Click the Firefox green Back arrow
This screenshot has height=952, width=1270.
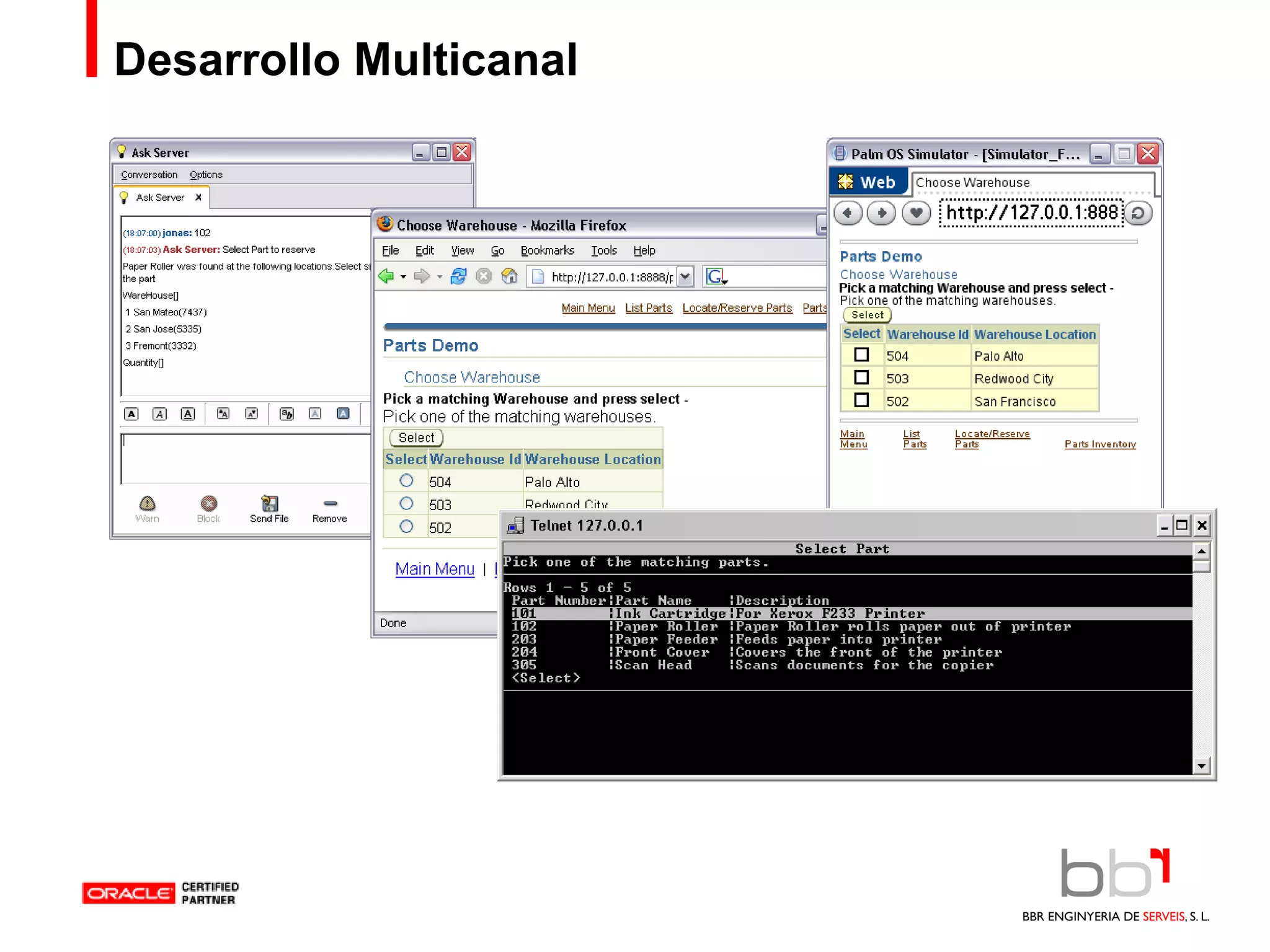(386, 276)
